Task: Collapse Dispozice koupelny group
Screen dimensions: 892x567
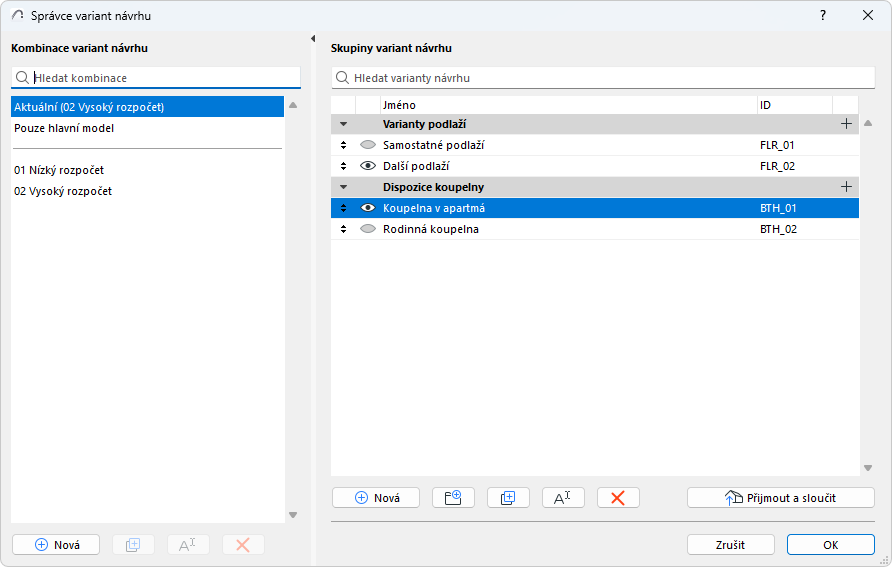Action: pos(344,187)
